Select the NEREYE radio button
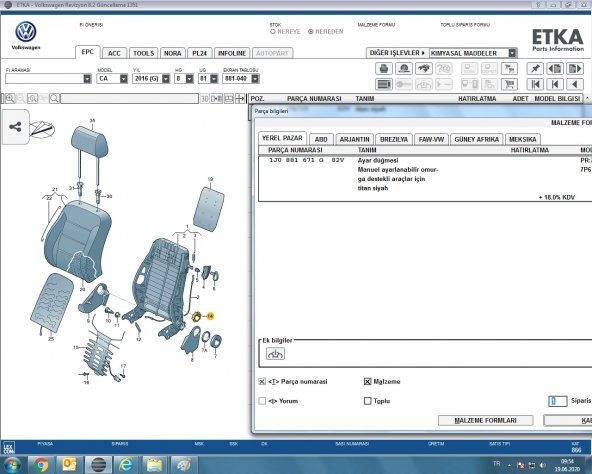 tap(273, 32)
